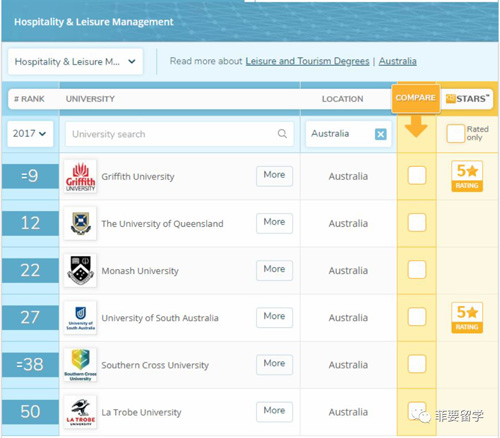
Task: Sort by the # RANK column header
Action: coord(29,99)
